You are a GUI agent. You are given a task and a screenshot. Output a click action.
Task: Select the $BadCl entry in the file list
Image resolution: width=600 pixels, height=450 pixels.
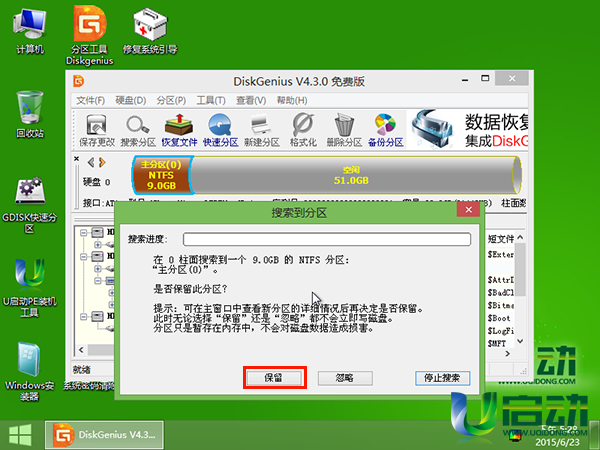(501, 293)
